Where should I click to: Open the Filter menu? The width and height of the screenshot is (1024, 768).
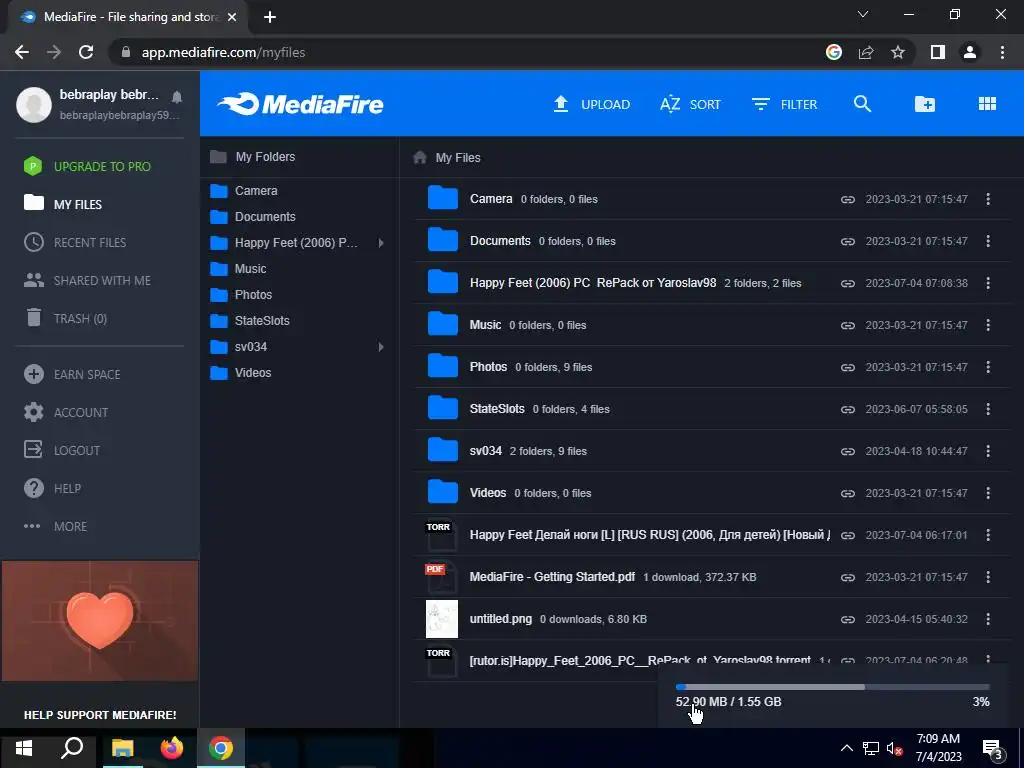pos(784,104)
